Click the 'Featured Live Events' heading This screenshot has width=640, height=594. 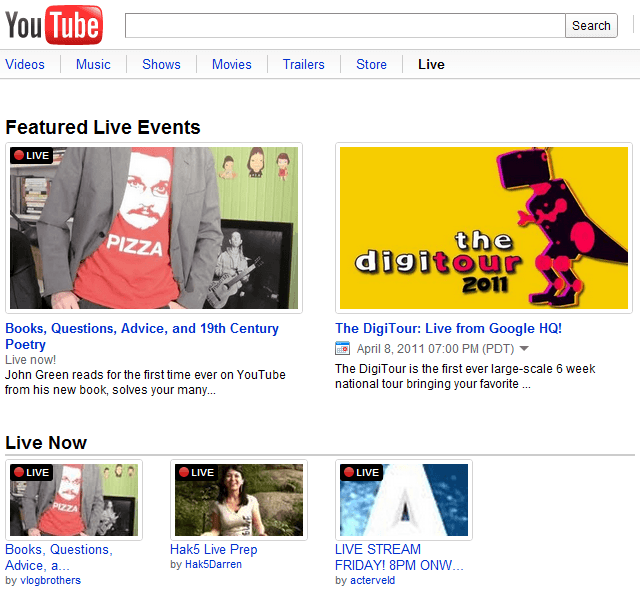click(103, 127)
